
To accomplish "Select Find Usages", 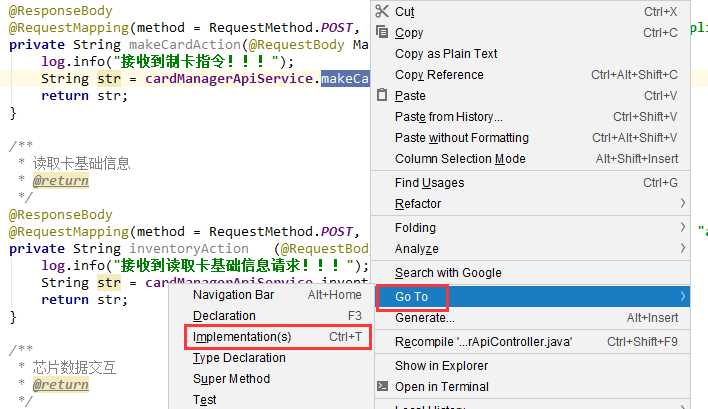I will tap(531, 183).
